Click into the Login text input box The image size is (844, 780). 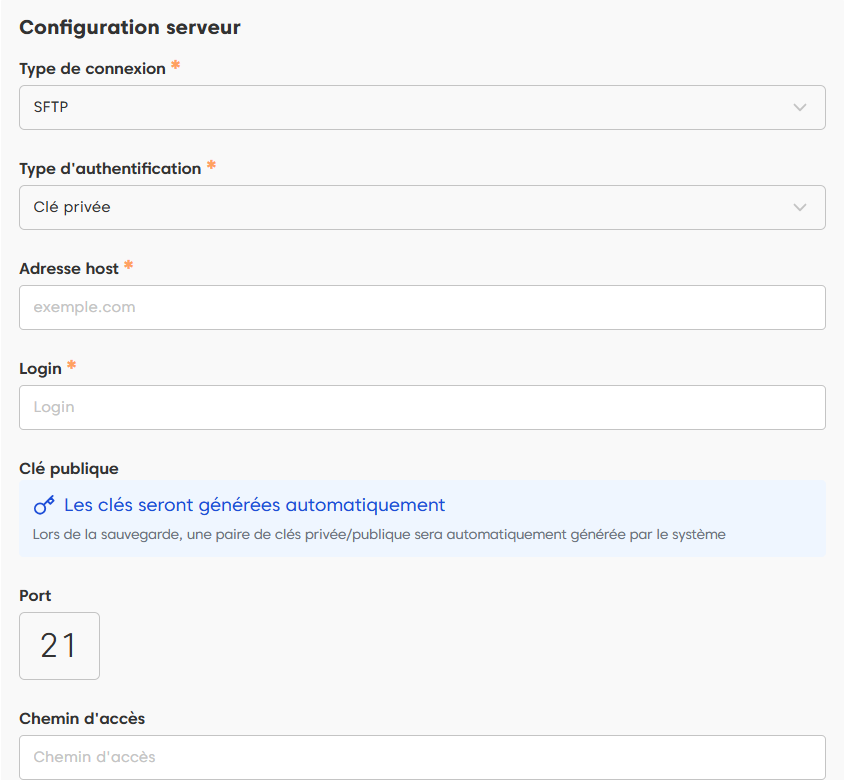[x=422, y=407]
